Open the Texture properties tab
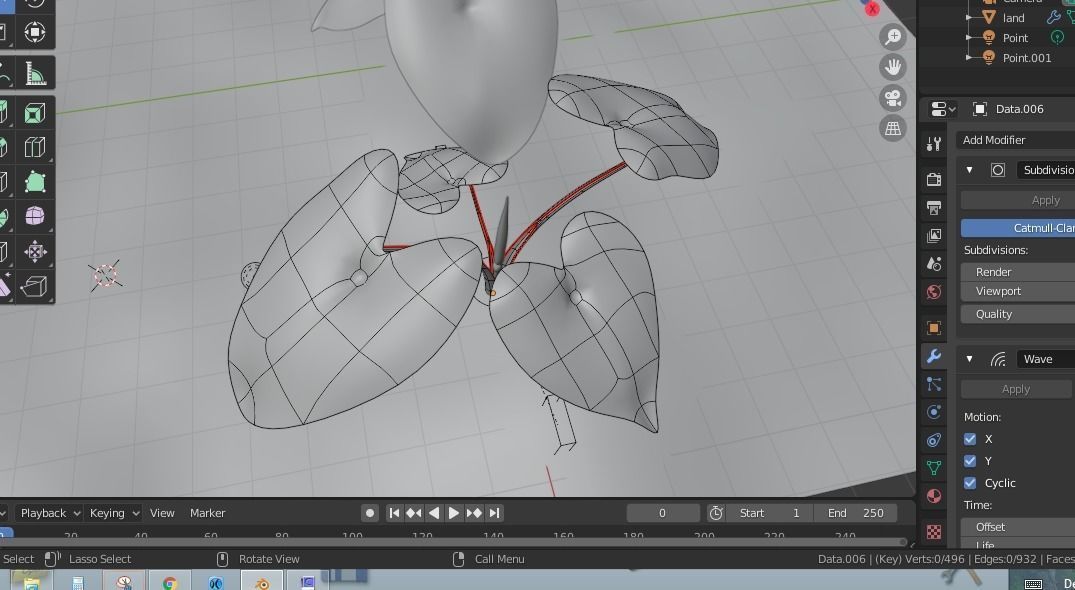1075x590 pixels. coord(934,532)
